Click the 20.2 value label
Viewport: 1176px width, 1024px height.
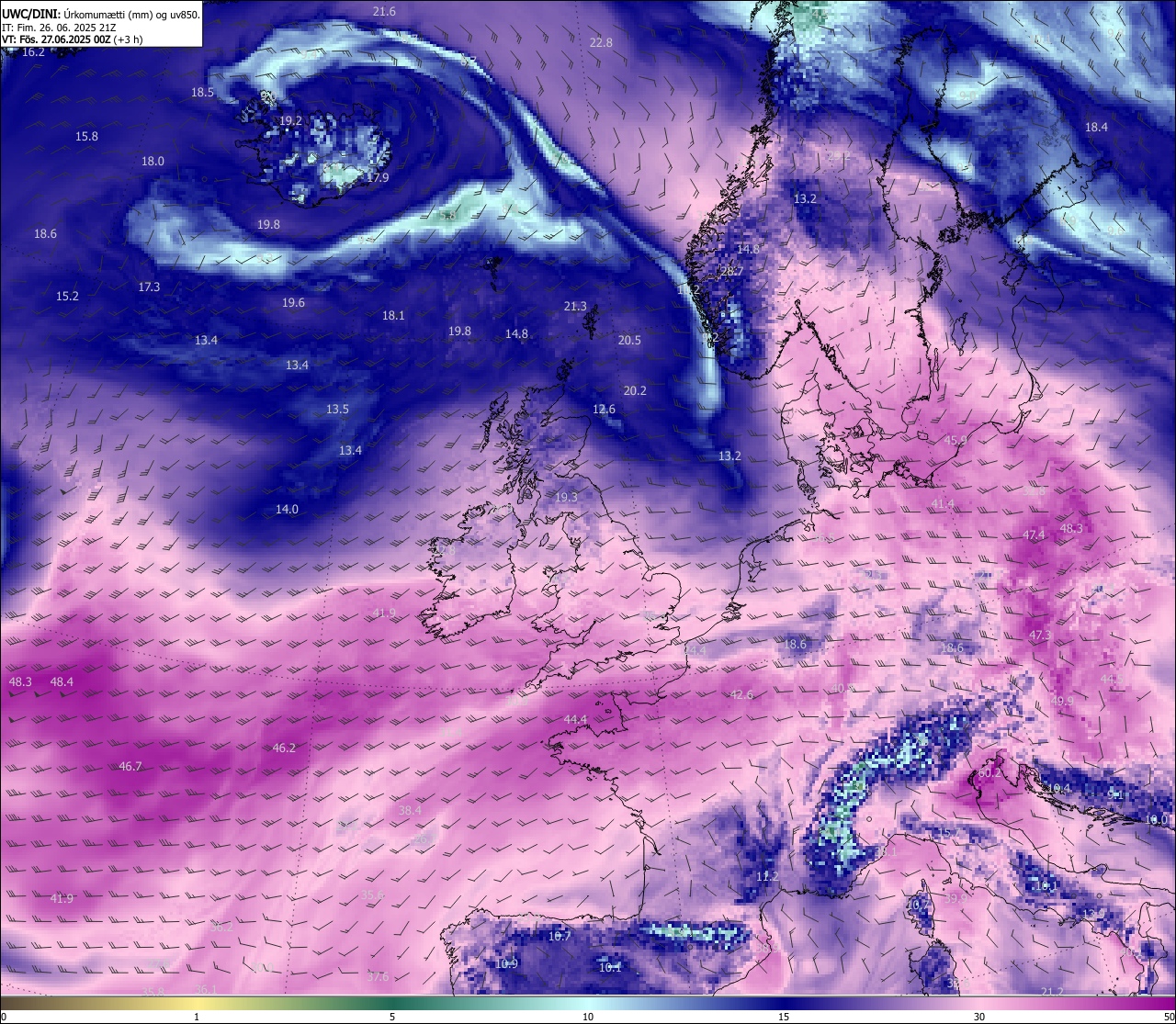[635, 390]
